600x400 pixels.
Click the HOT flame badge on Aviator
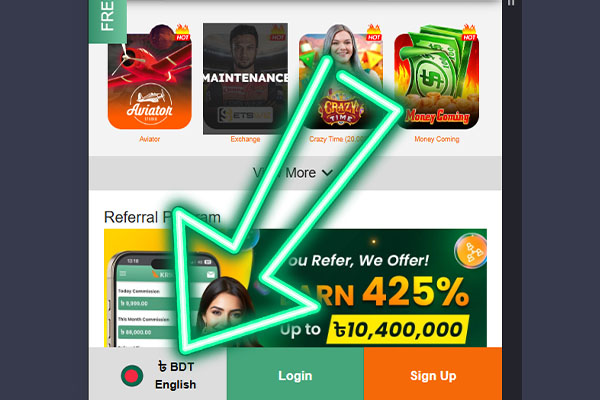(x=183, y=33)
